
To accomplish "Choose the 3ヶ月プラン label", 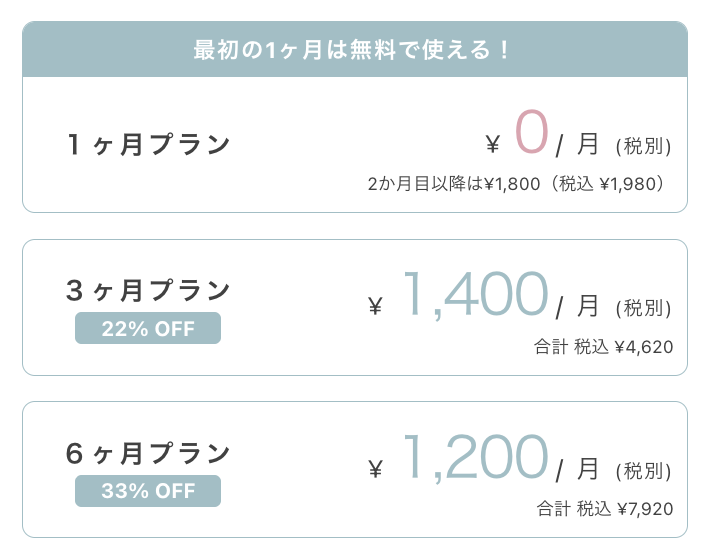I will [x=148, y=291].
